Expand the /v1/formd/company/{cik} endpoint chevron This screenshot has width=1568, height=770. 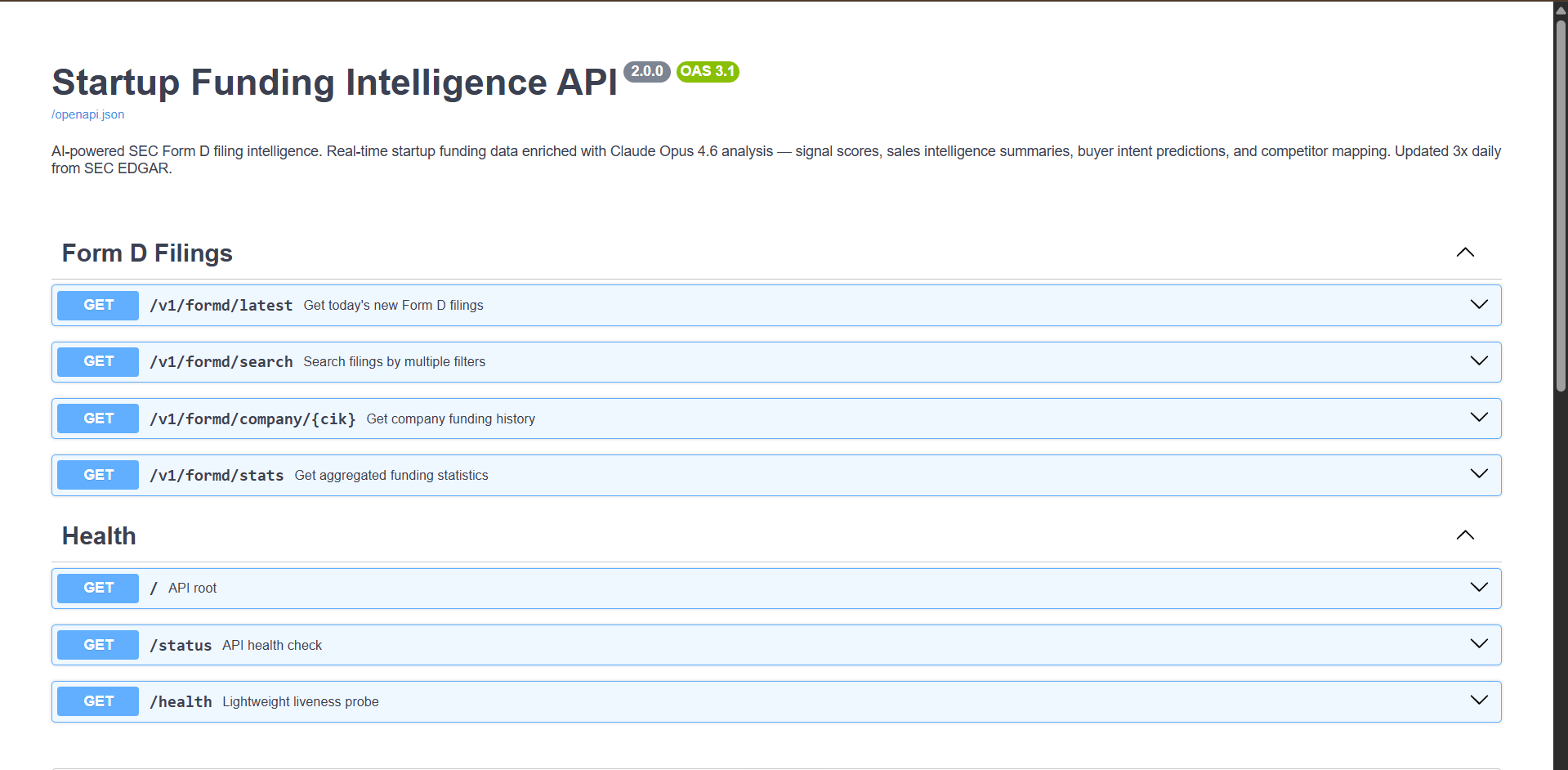[x=1479, y=417]
